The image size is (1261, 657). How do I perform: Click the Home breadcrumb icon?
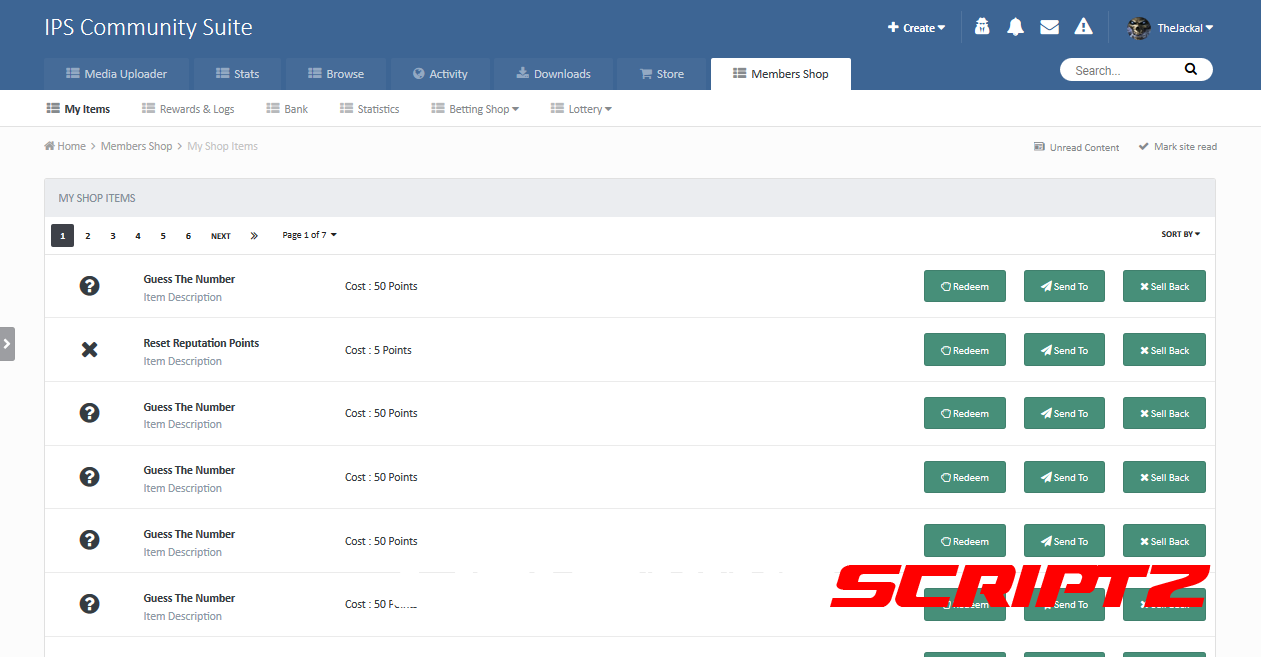coord(50,146)
